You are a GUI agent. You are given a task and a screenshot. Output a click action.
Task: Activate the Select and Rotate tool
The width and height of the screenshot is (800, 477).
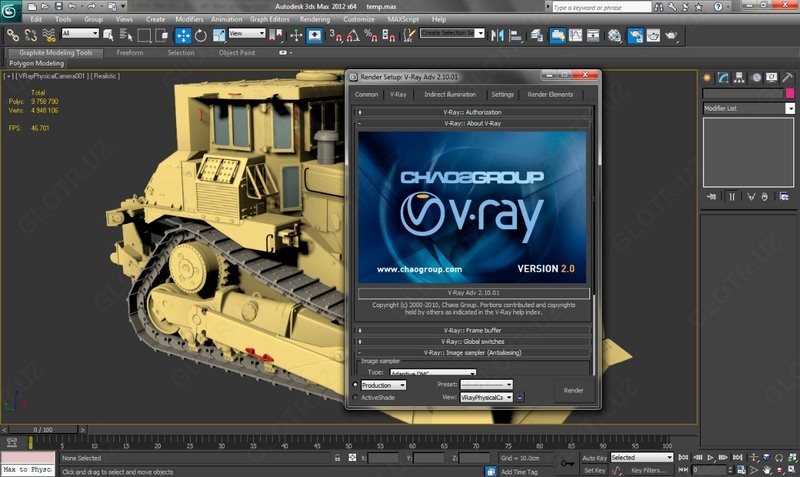pyautogui.click(x=201, y=35)
